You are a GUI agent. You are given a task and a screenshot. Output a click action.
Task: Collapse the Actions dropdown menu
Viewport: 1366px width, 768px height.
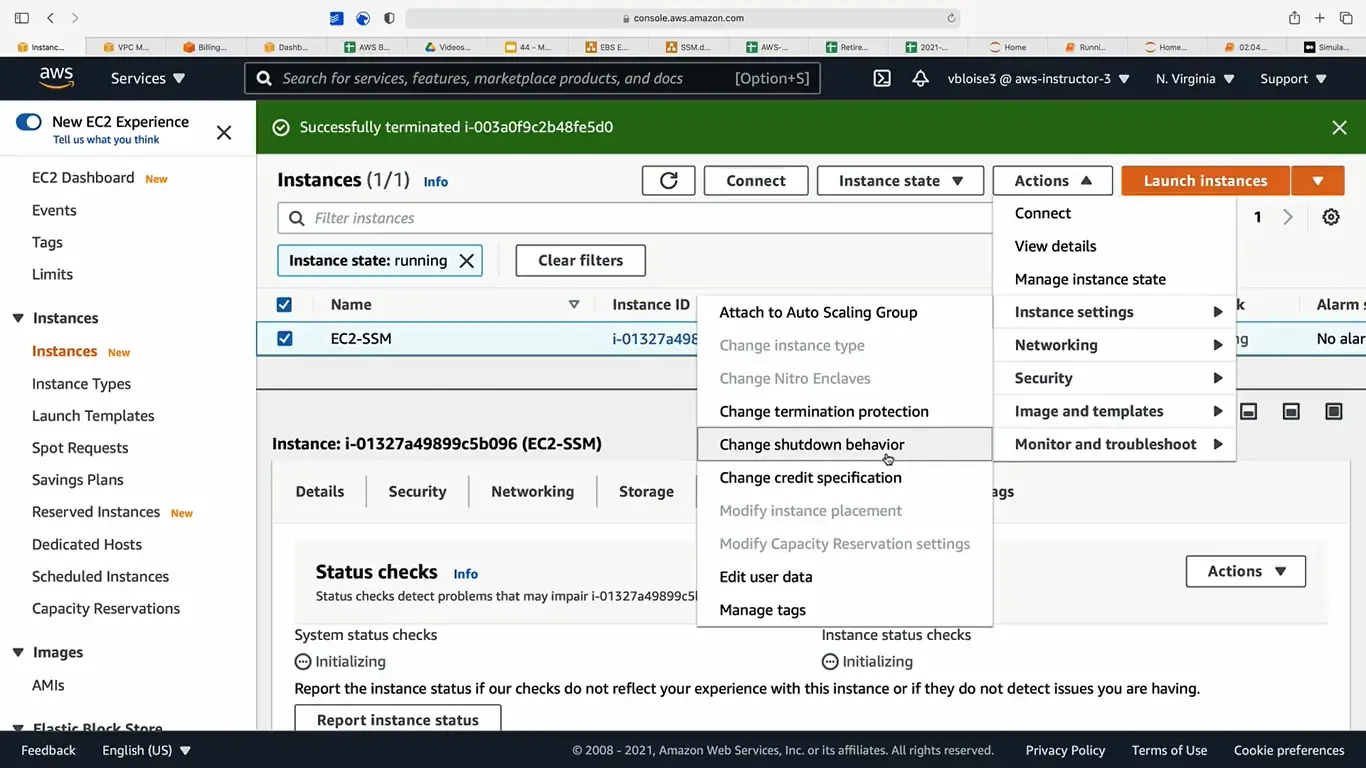pos(1052,181)
